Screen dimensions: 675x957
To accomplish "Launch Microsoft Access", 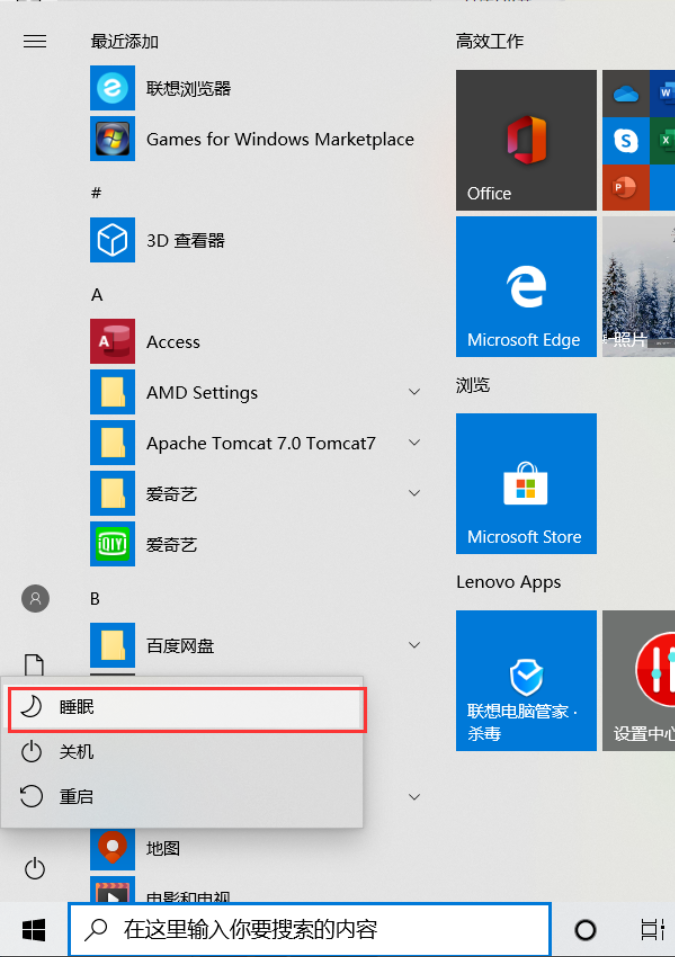I will [256, 342].
